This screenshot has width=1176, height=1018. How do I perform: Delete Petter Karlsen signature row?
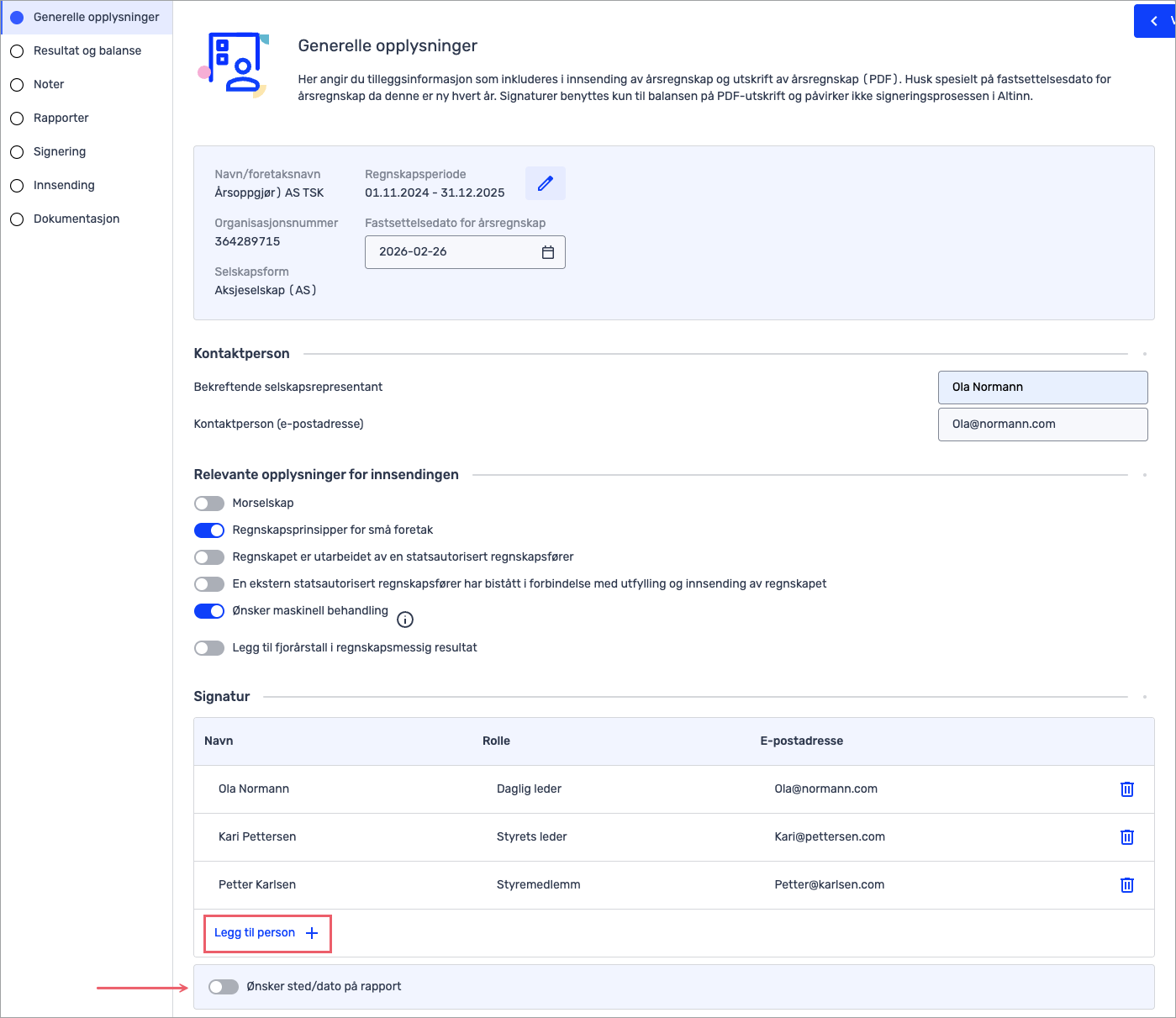click(1126, 885)
